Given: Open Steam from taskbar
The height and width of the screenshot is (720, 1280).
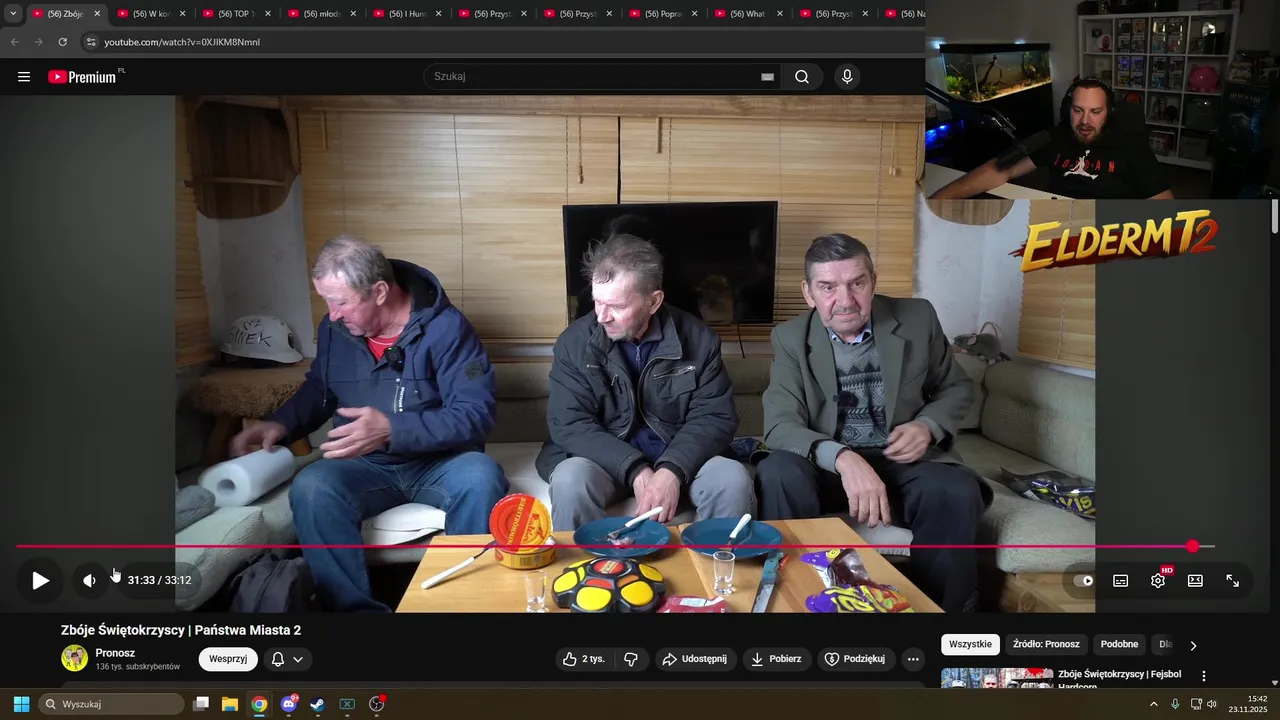Looking at the screenshot, I should coord(317,704).
